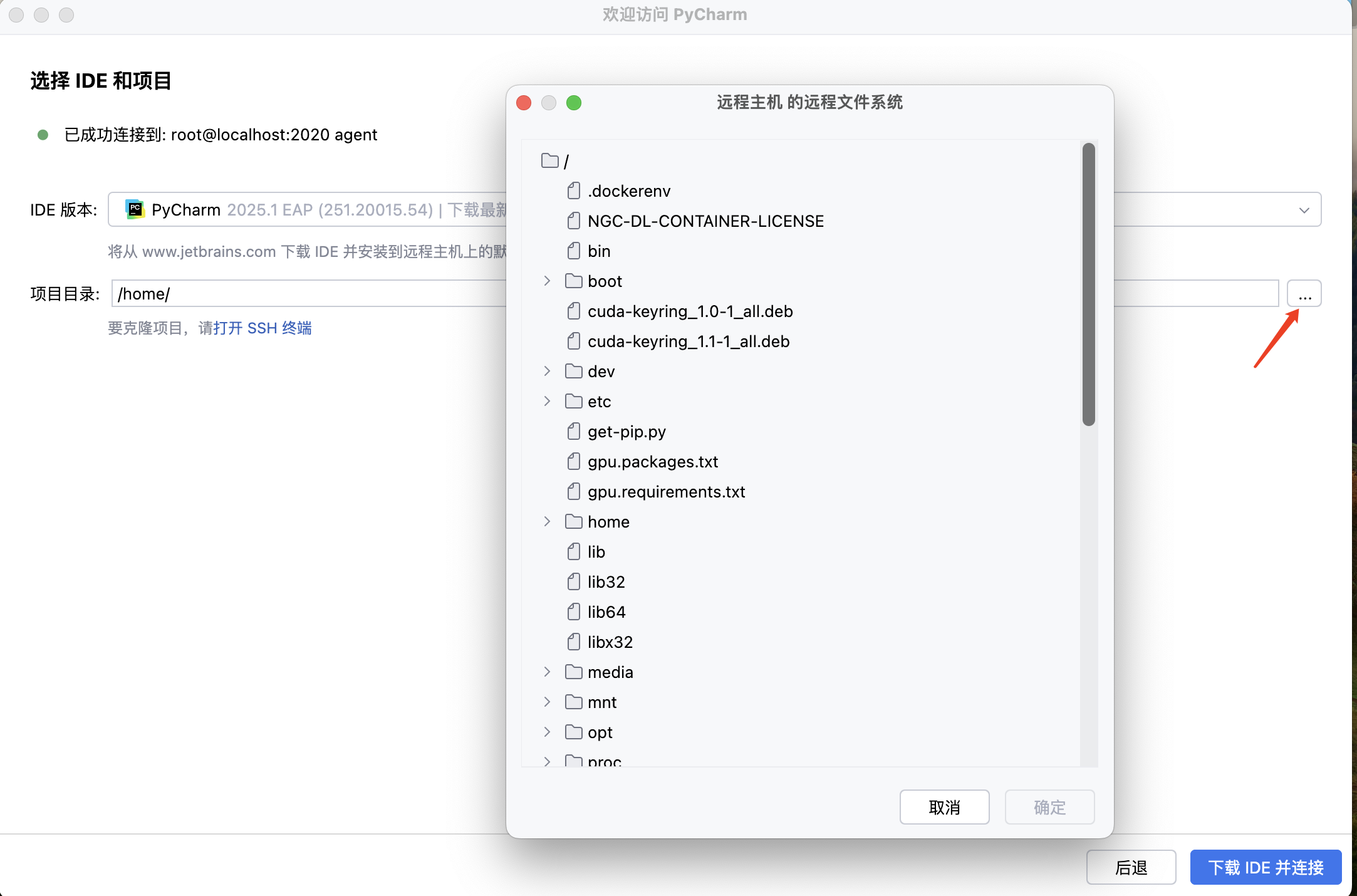Click the lib file icon
Image resolution: width=1357 pixels, height=896 pixels.
coord(573,552)
